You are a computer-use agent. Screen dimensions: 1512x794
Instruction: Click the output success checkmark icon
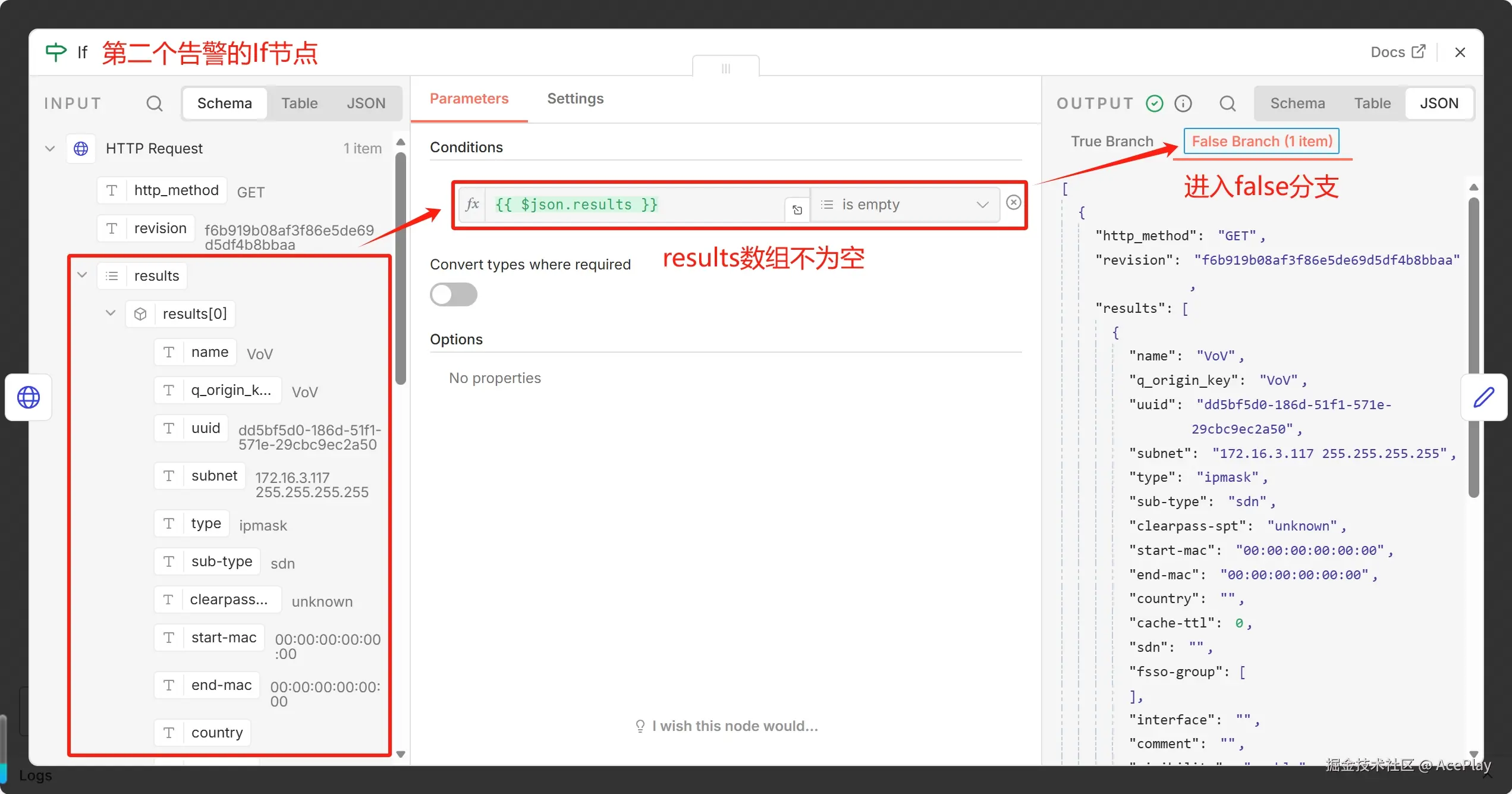[x=1153, y=103]
